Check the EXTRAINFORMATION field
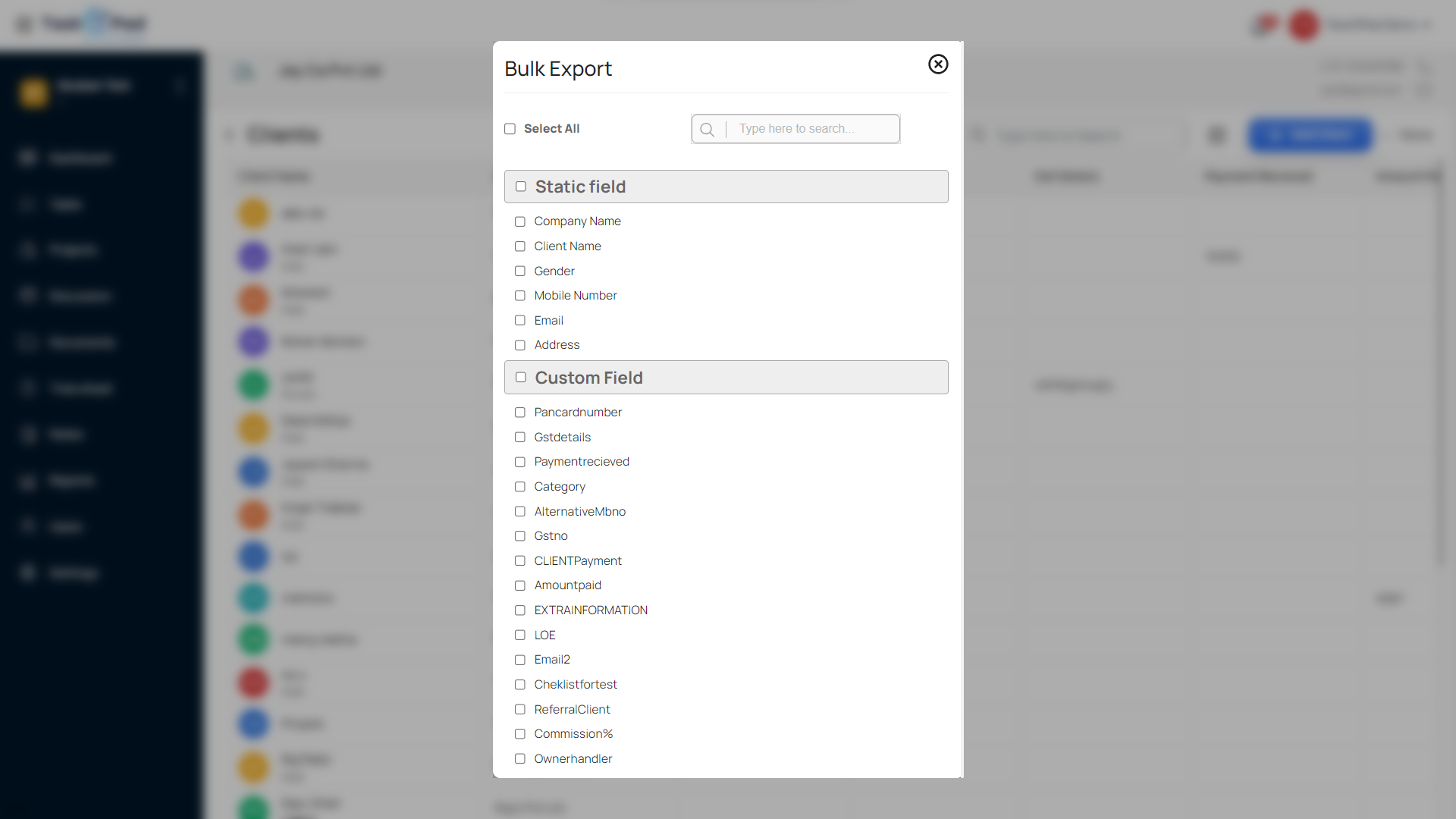Image resolution: width=1456 pixels, height=819 pixels. coord(520,610)
